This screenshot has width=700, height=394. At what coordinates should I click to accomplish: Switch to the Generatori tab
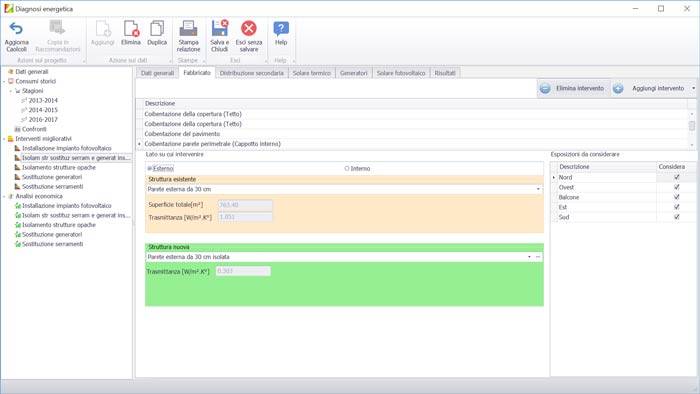click(x=353, y=73)
